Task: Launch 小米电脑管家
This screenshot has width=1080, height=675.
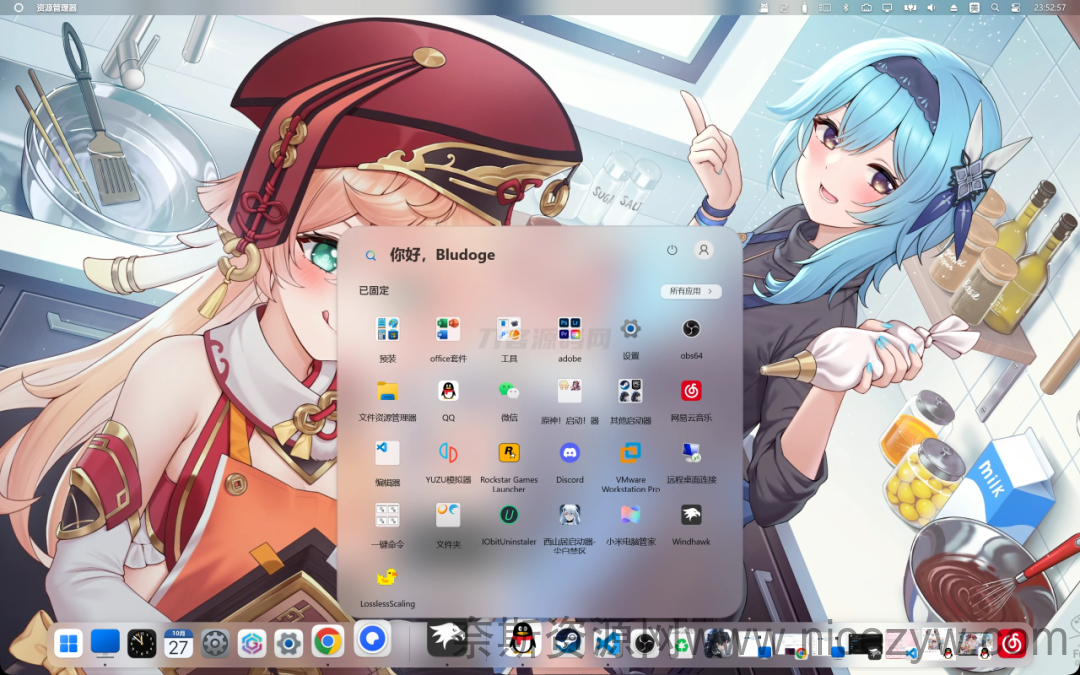Action: click(x=630, y=515)
